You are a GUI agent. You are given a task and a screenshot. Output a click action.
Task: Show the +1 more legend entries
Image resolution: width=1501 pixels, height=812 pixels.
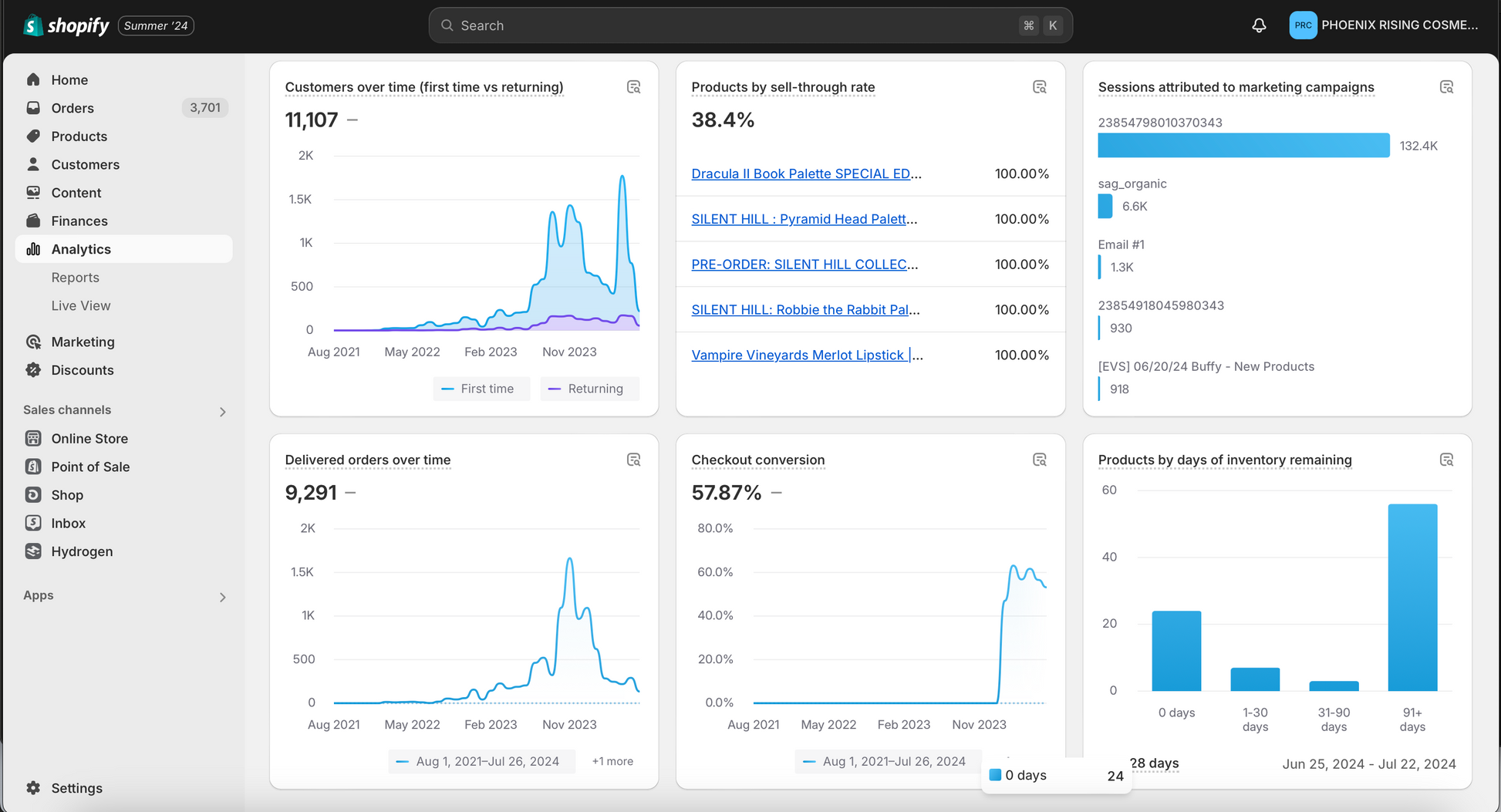(612, 761)
